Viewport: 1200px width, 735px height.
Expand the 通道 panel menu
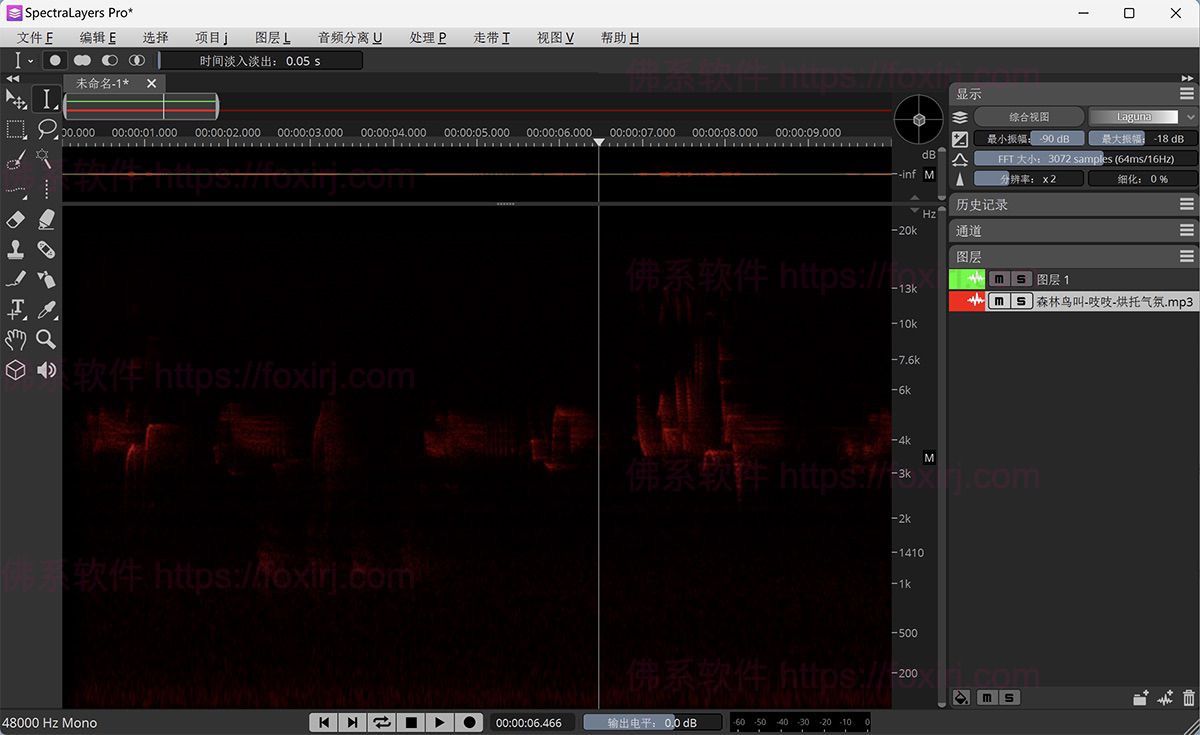point(1186,231)
